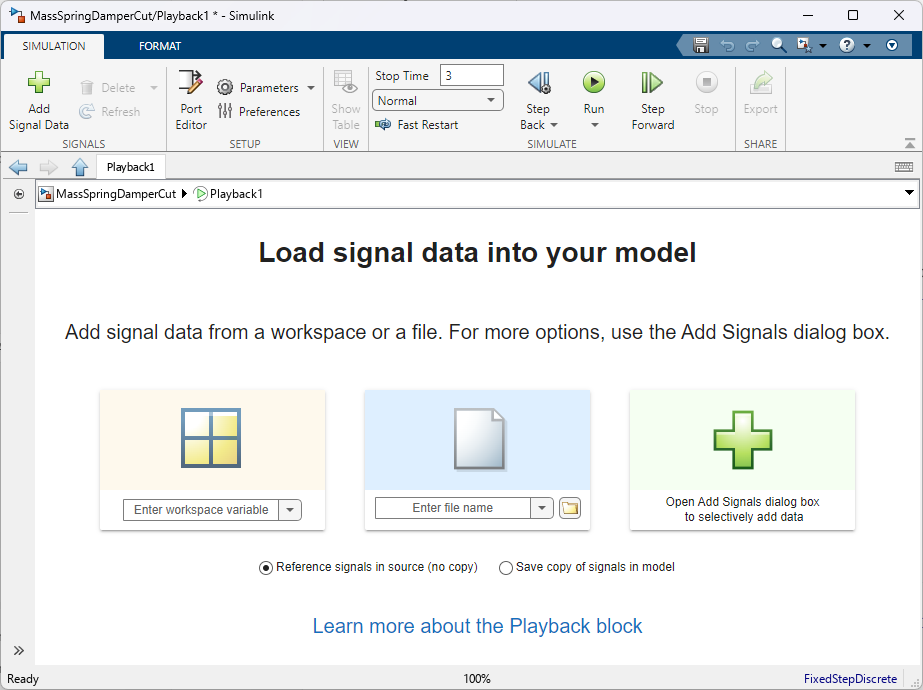Click the green plus Add Signals tile
The image size is (923, 690).
tap(742, 440)
